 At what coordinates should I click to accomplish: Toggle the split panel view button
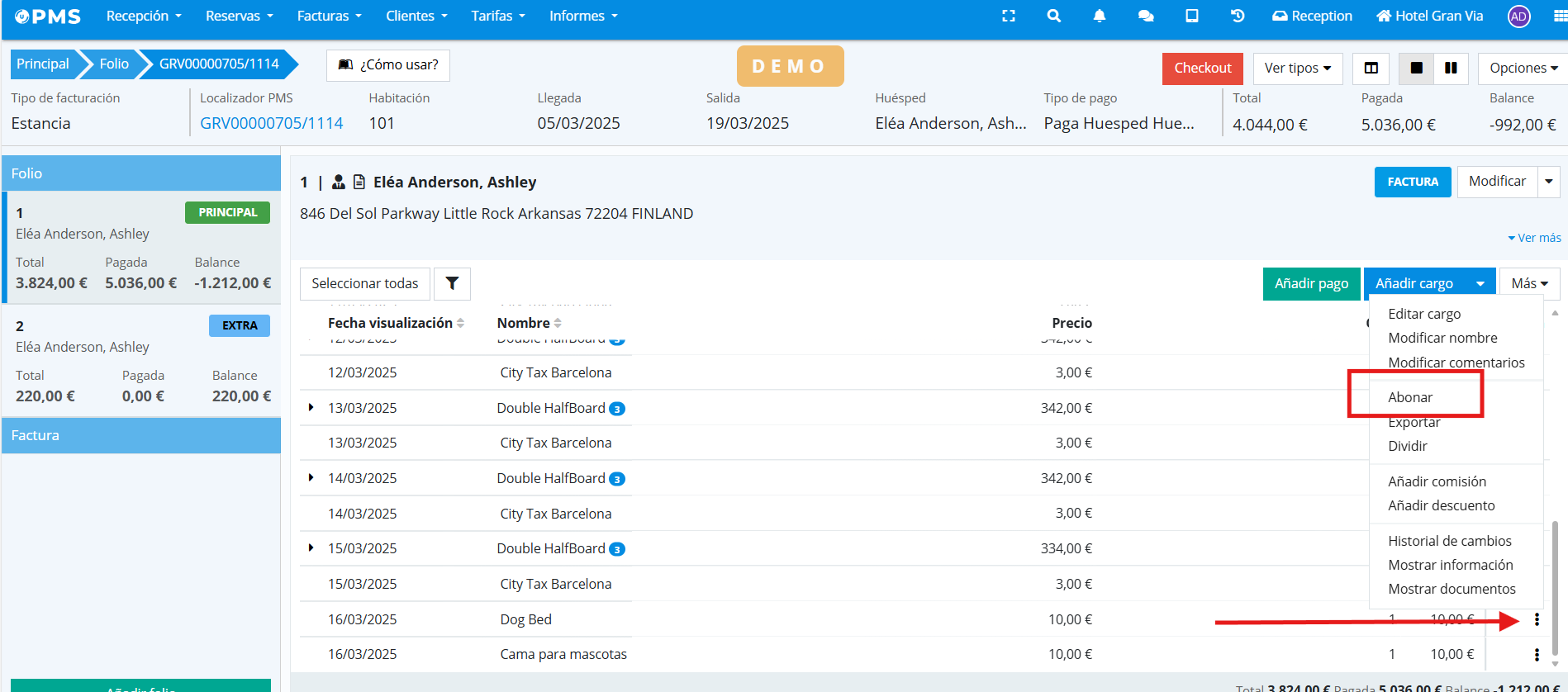pyautogui.click(x=1371, y=68)
